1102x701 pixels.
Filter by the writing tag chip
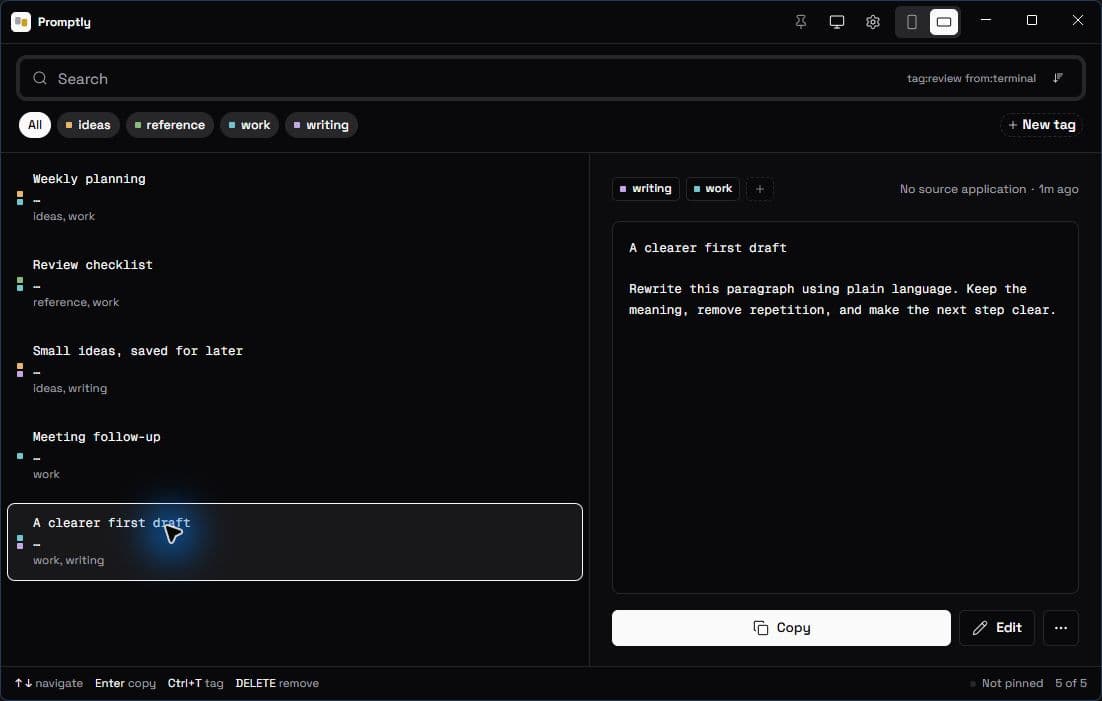pos(321,124)
